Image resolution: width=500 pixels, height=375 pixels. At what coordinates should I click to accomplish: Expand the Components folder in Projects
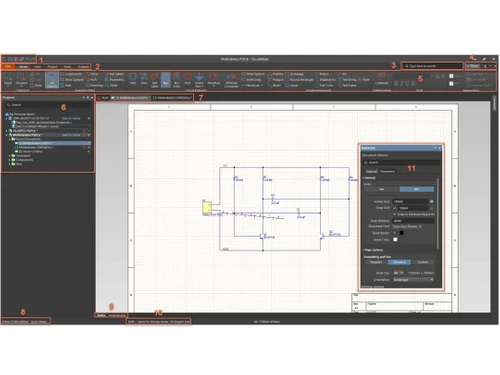(9, 160)
